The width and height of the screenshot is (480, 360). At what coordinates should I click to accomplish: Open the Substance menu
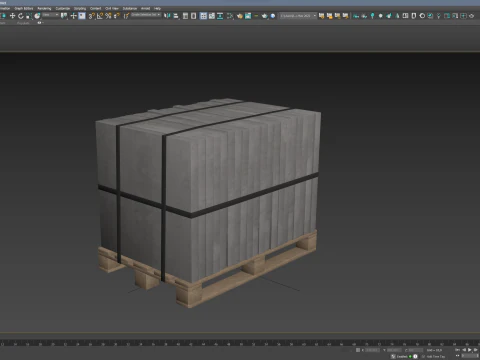(130, 8)
